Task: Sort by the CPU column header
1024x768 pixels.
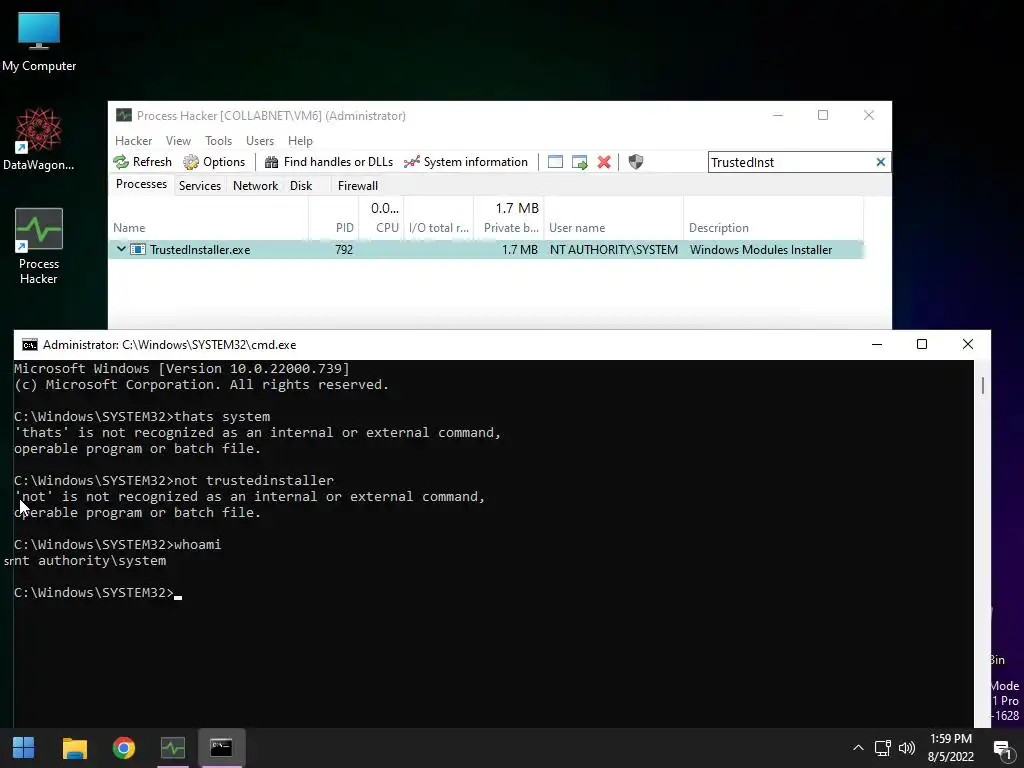Action: [x=381, y=219]
